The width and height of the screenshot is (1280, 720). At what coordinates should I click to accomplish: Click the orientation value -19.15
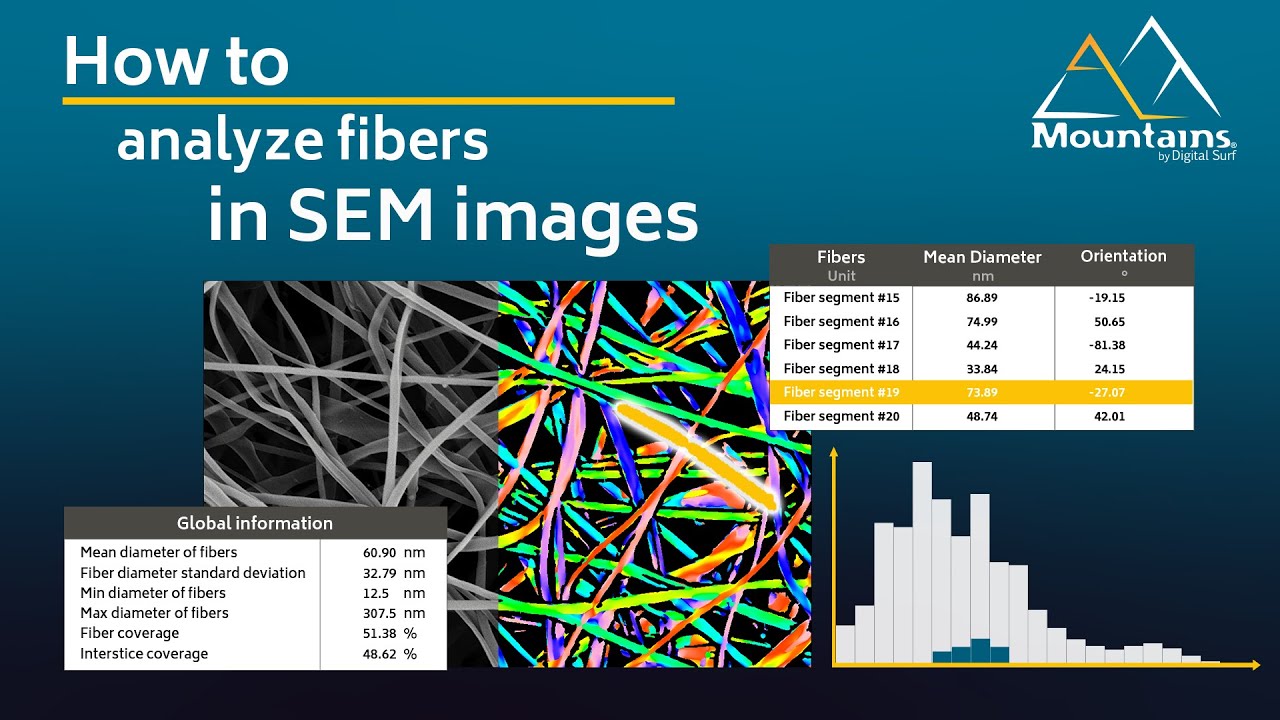1107,298
